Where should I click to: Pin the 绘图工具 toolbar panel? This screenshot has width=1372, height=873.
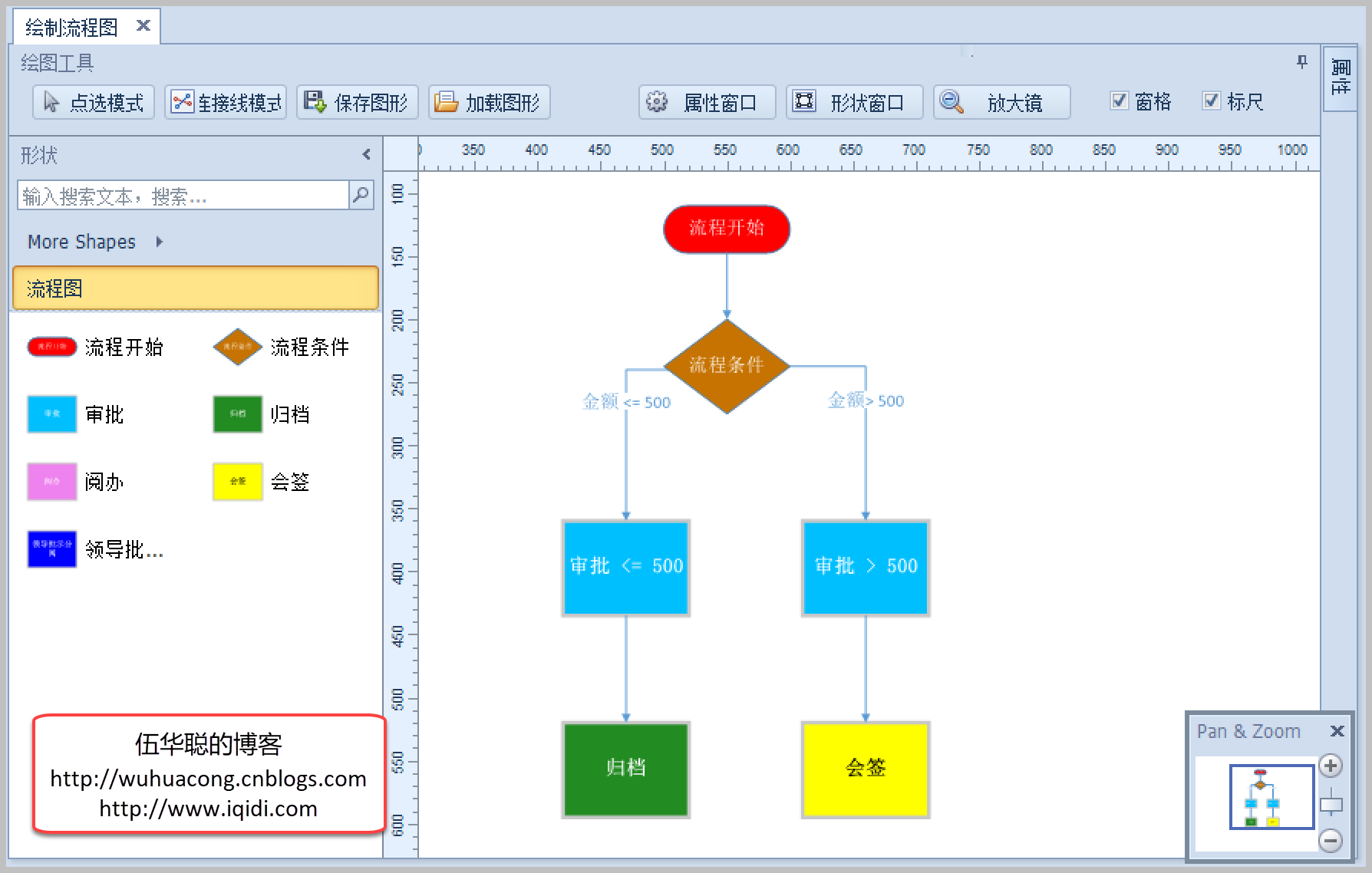[1302, 61]
